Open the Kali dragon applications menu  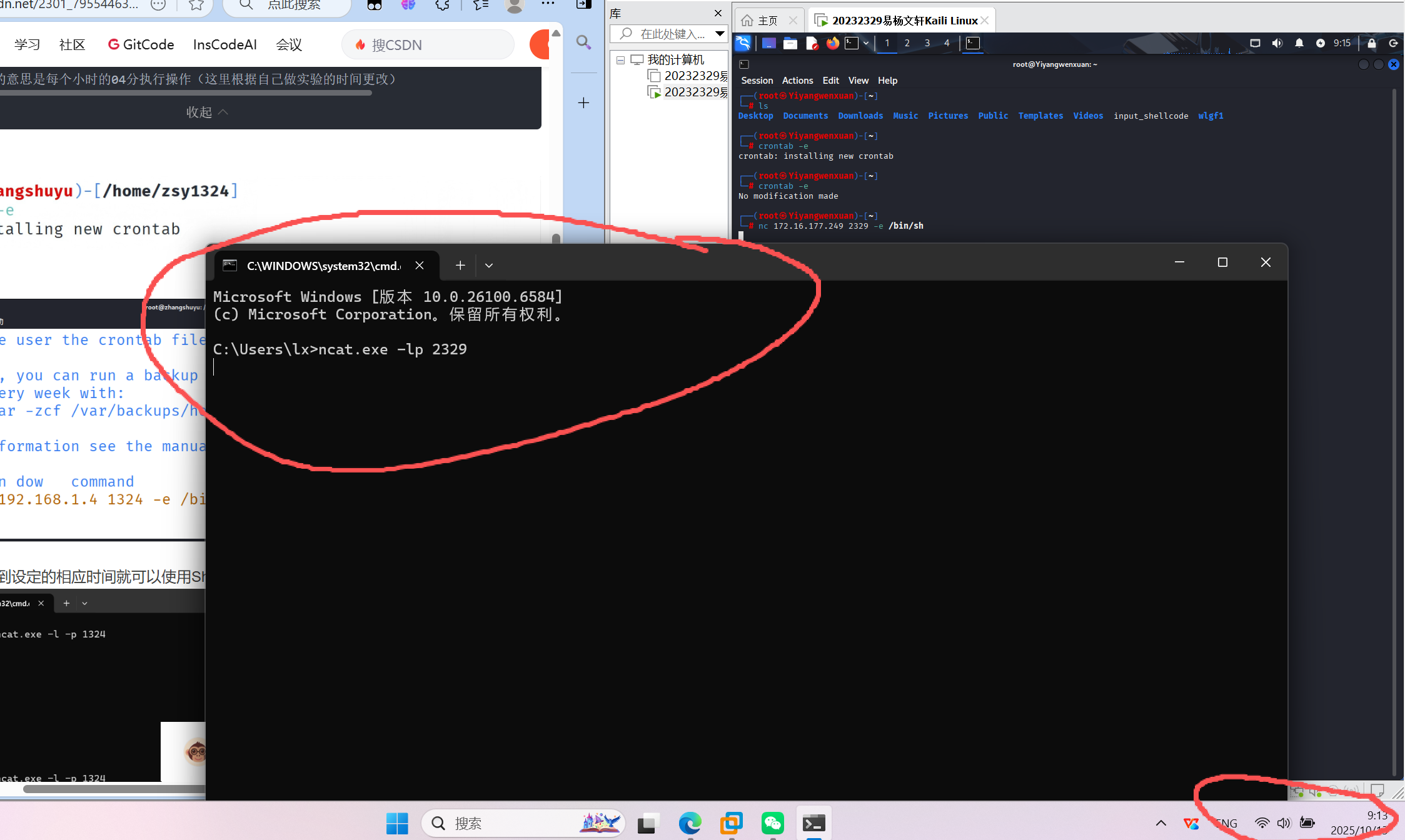[x=743, y=43]
